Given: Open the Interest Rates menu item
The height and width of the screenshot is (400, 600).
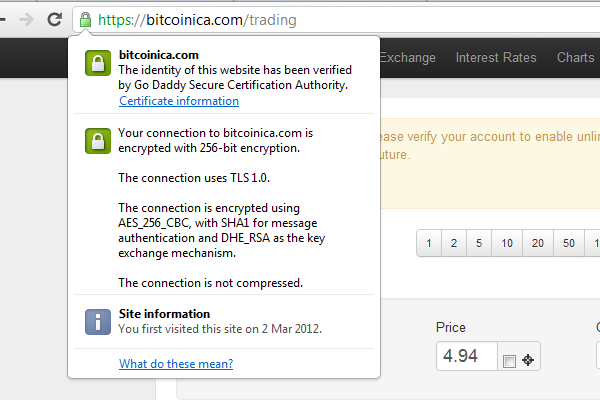Looking at the screenshot, I should point(496,57).
